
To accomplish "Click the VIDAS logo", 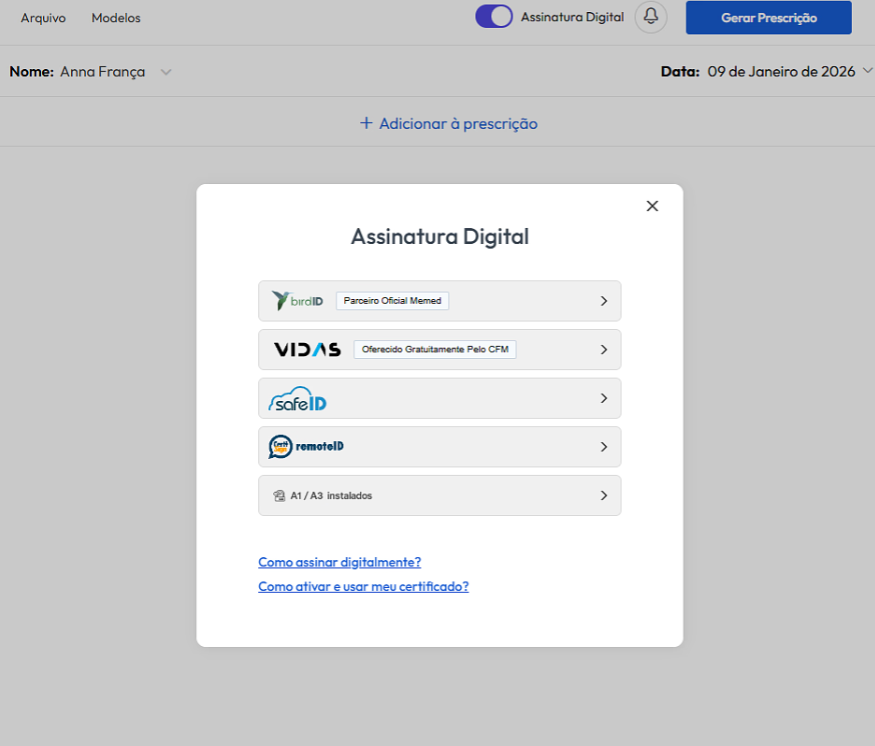I will [307, 349].
